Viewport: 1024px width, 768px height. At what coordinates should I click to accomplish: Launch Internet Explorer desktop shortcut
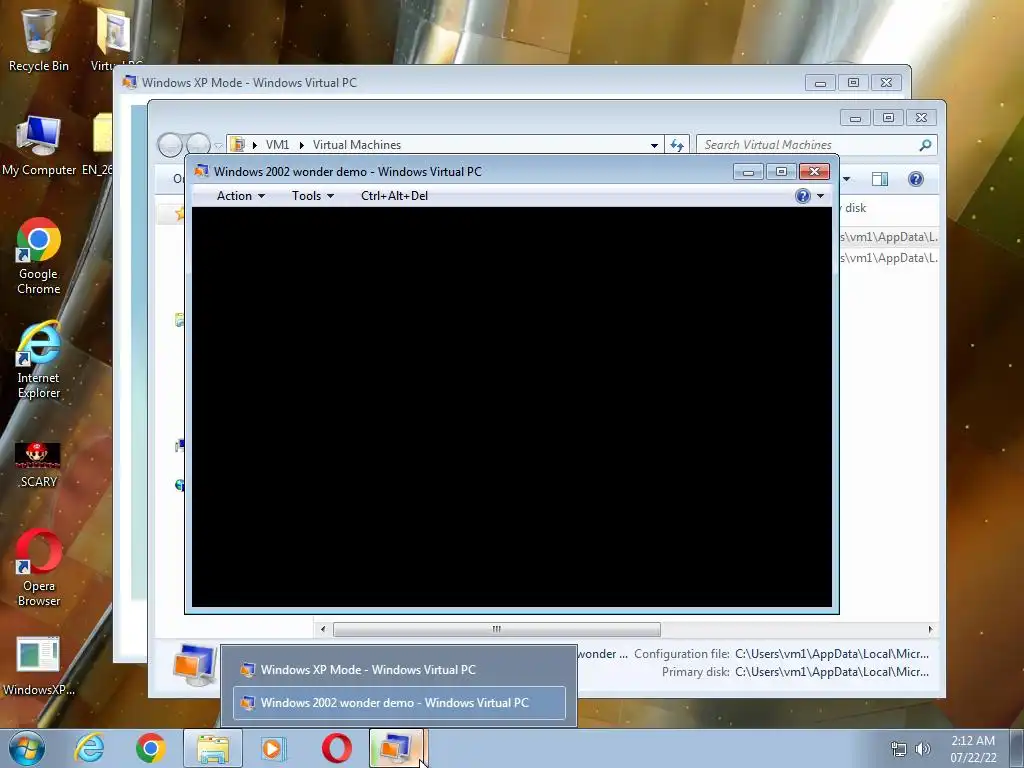tap(39, 360)
